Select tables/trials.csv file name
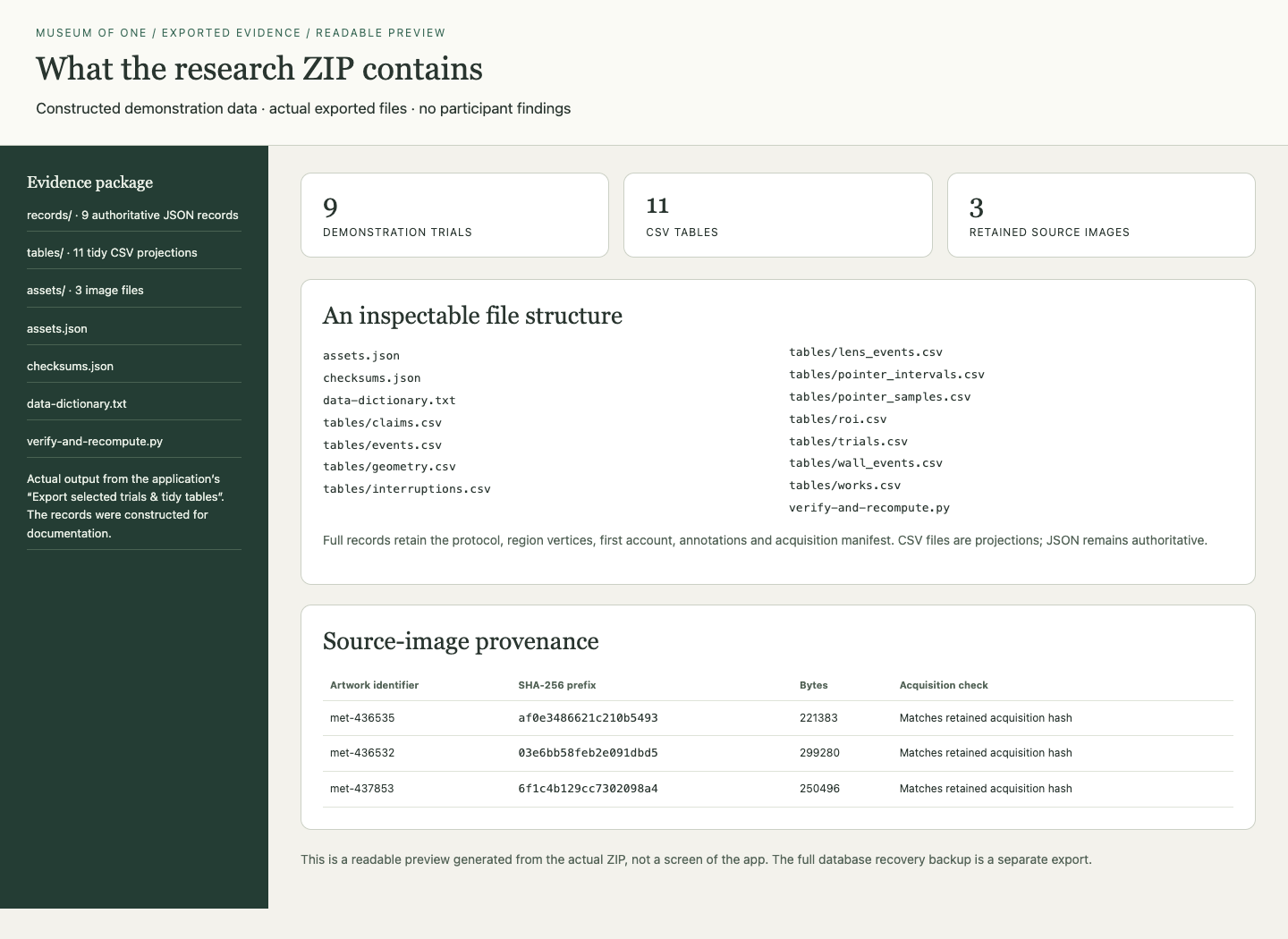Screen dimensions: 1288x939 click(x=849, y=442)
